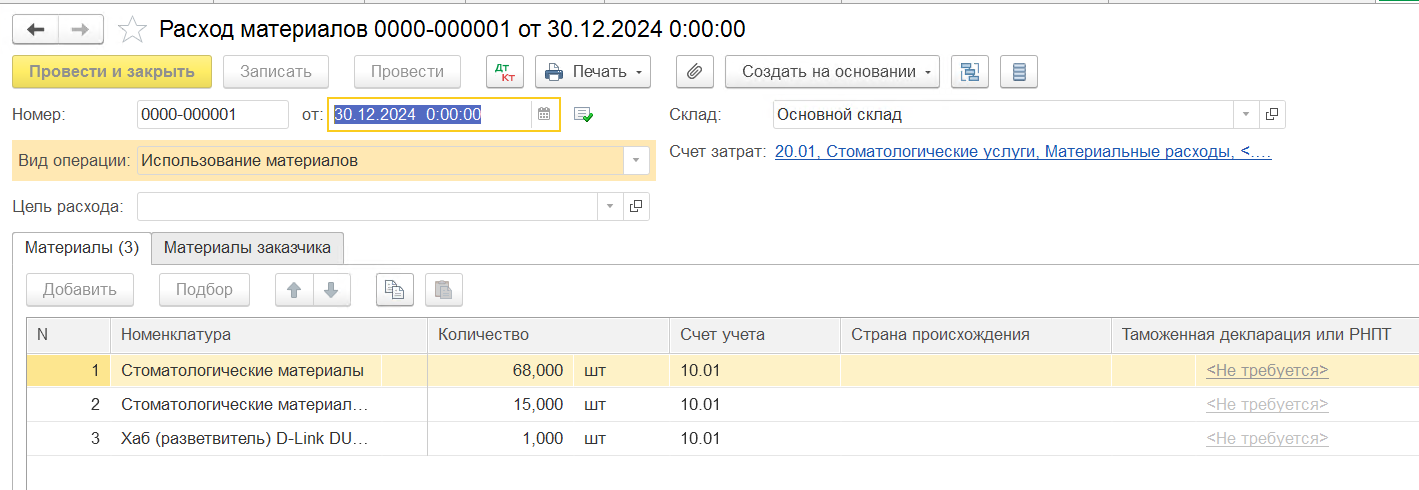Switch to Материалы заказчика tab
The height and width of the screenshot is (490, 1419).
coord(247,248)
